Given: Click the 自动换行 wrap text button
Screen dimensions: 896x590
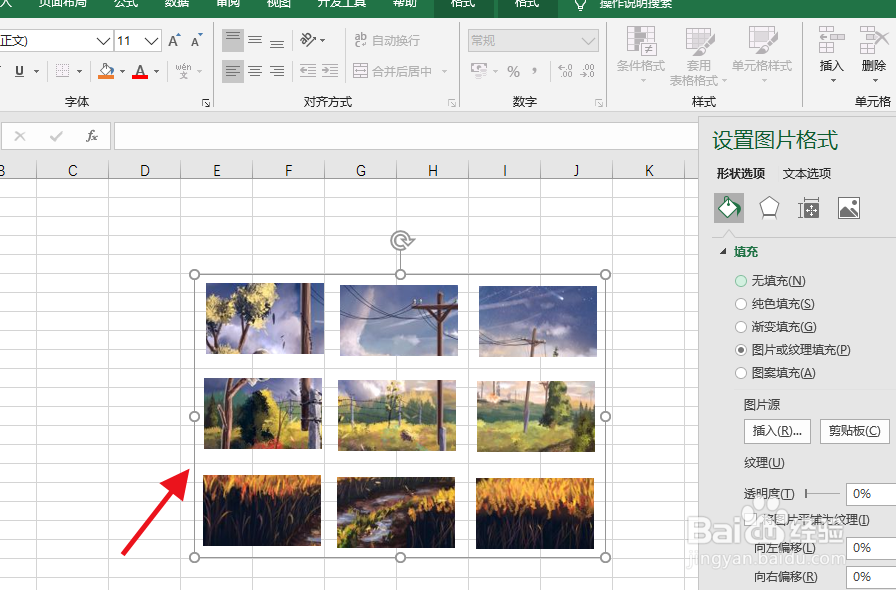Looking at the screenshot, I should click(387, 40).
